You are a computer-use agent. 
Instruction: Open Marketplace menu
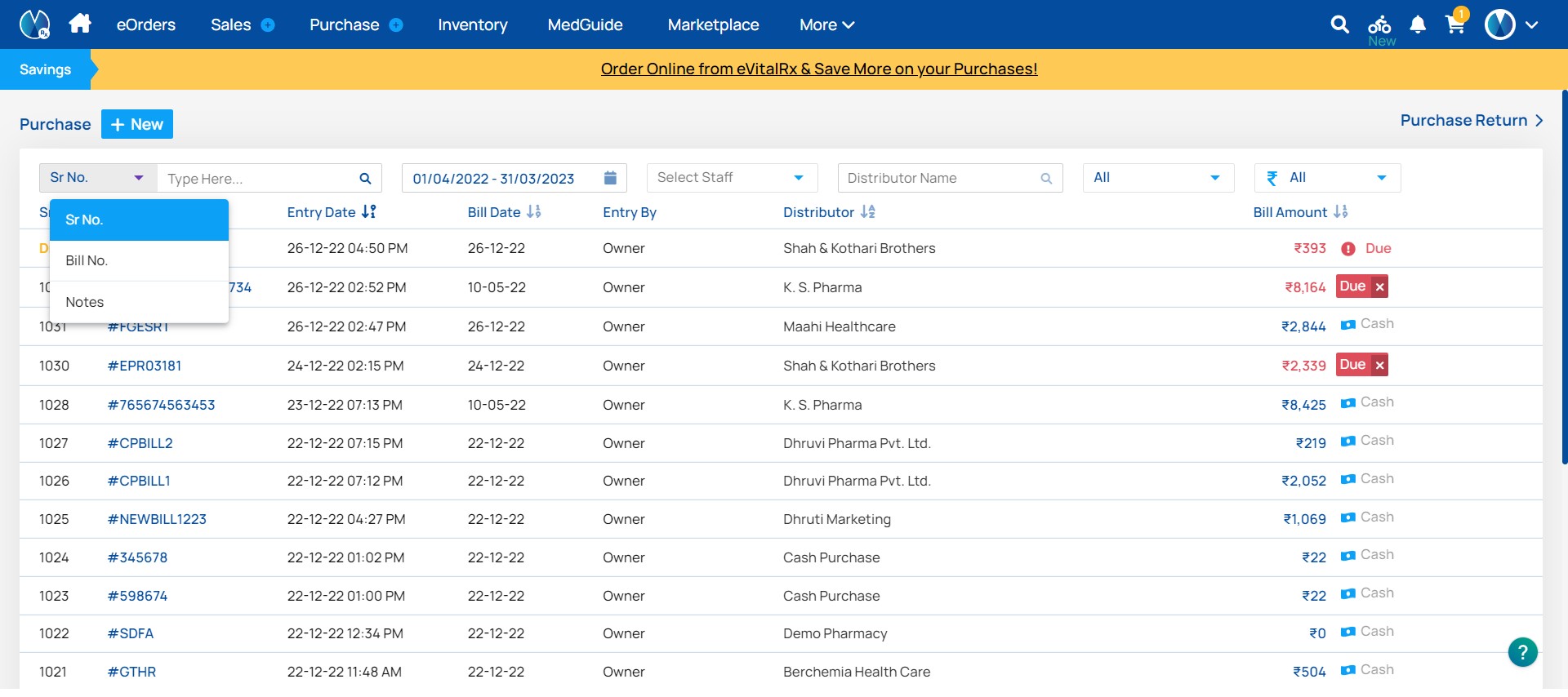coord(714,25)
